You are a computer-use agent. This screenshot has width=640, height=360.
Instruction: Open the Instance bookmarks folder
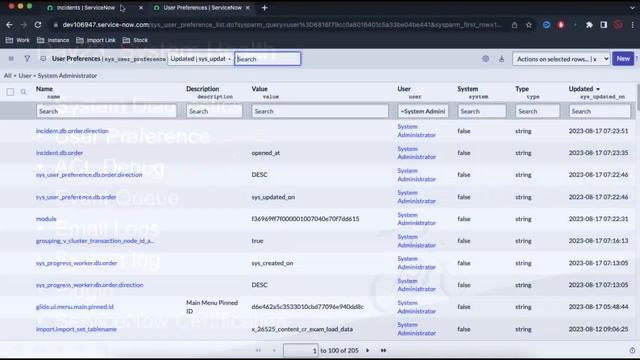tap(53, 40)
